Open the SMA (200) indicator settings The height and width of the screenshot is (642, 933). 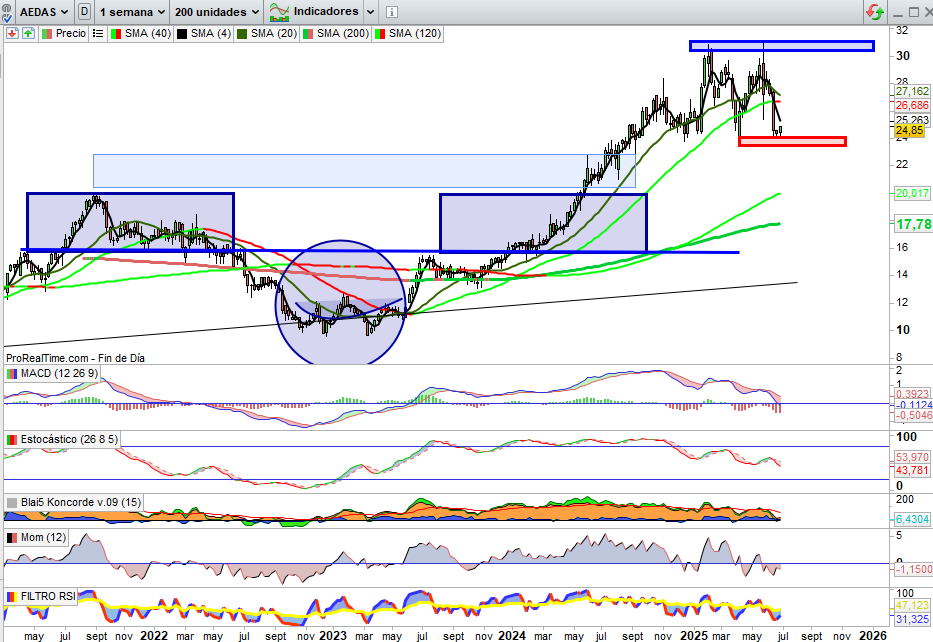336,33
